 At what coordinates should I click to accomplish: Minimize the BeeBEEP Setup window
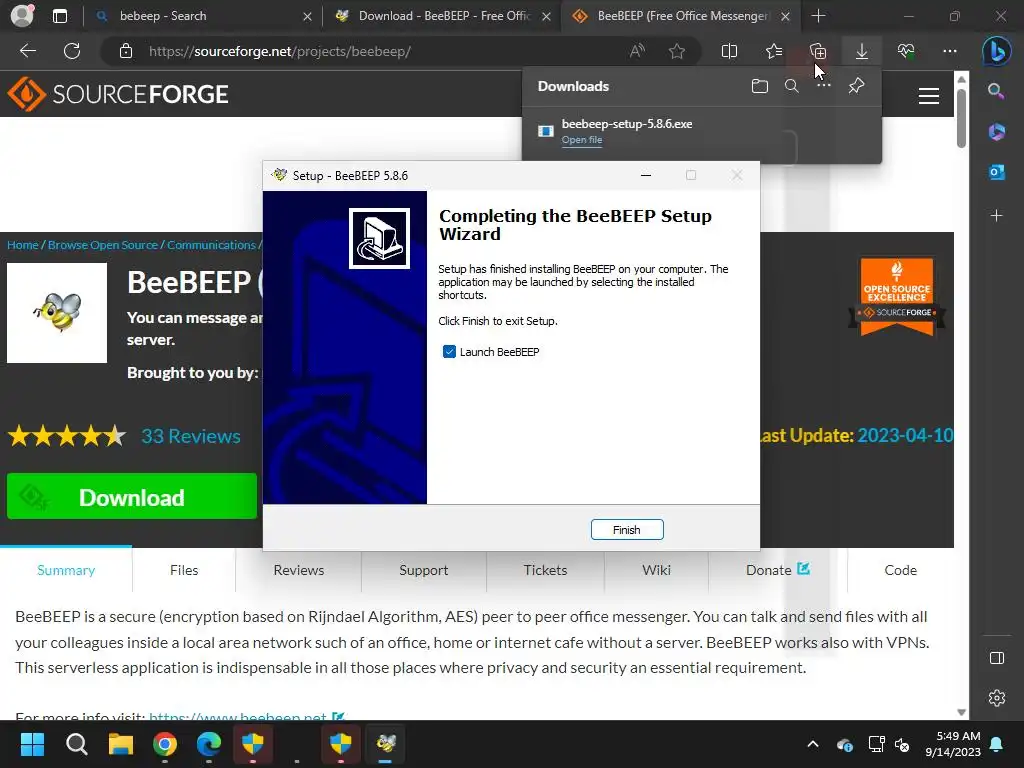click(646, 175)
